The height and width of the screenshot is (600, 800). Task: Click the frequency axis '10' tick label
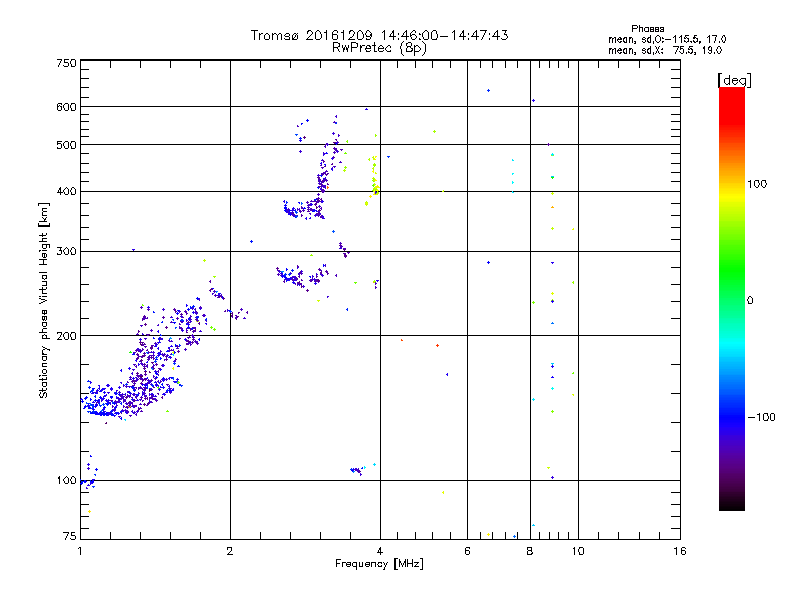tap(578, 551)
